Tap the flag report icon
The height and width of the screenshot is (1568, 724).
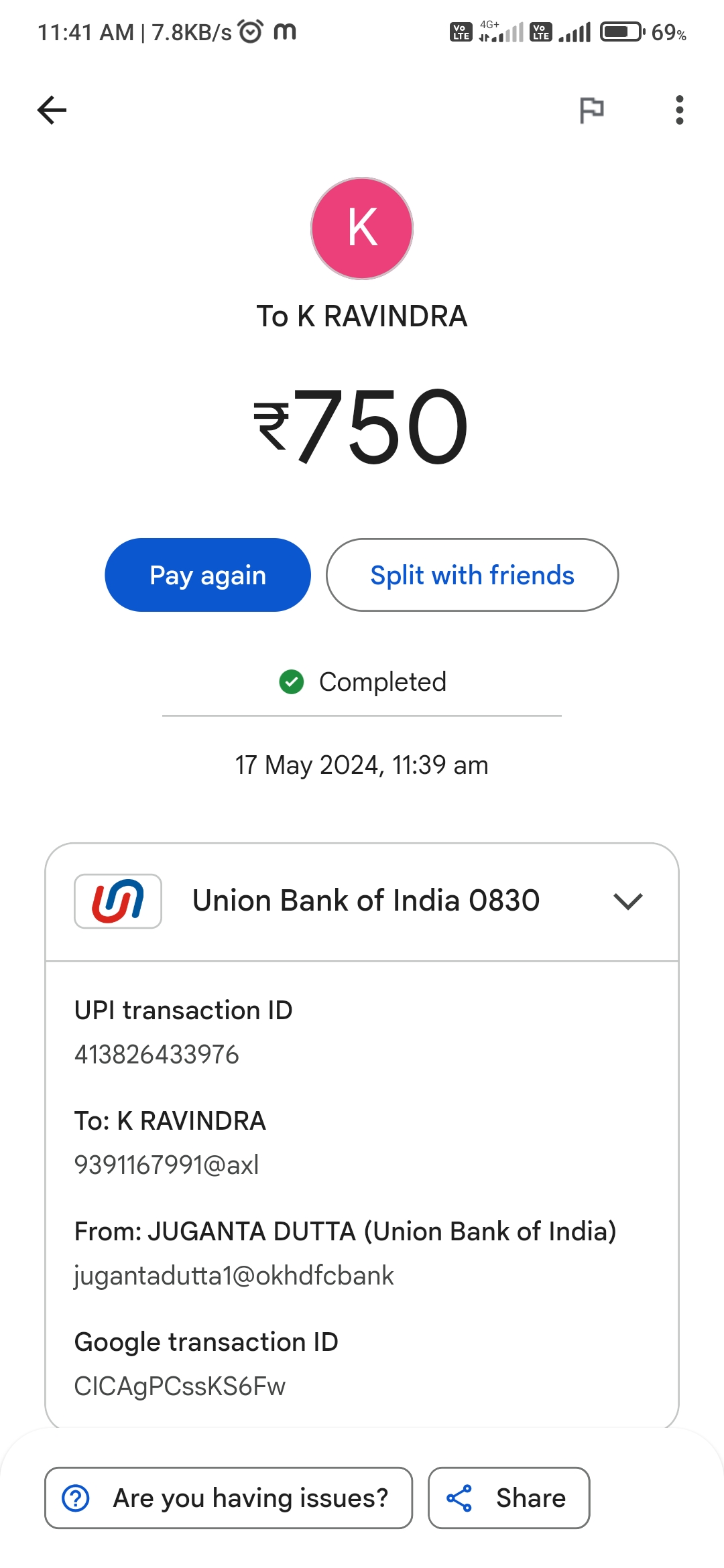[591, 110]
